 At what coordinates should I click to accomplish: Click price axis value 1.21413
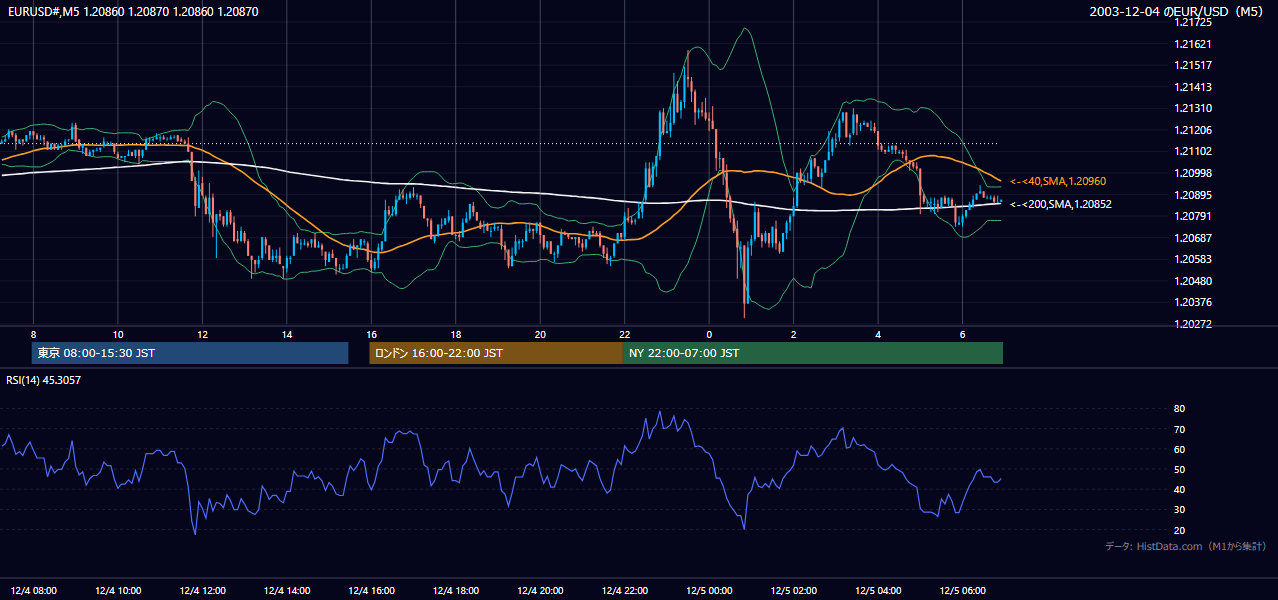point(1195,87)
